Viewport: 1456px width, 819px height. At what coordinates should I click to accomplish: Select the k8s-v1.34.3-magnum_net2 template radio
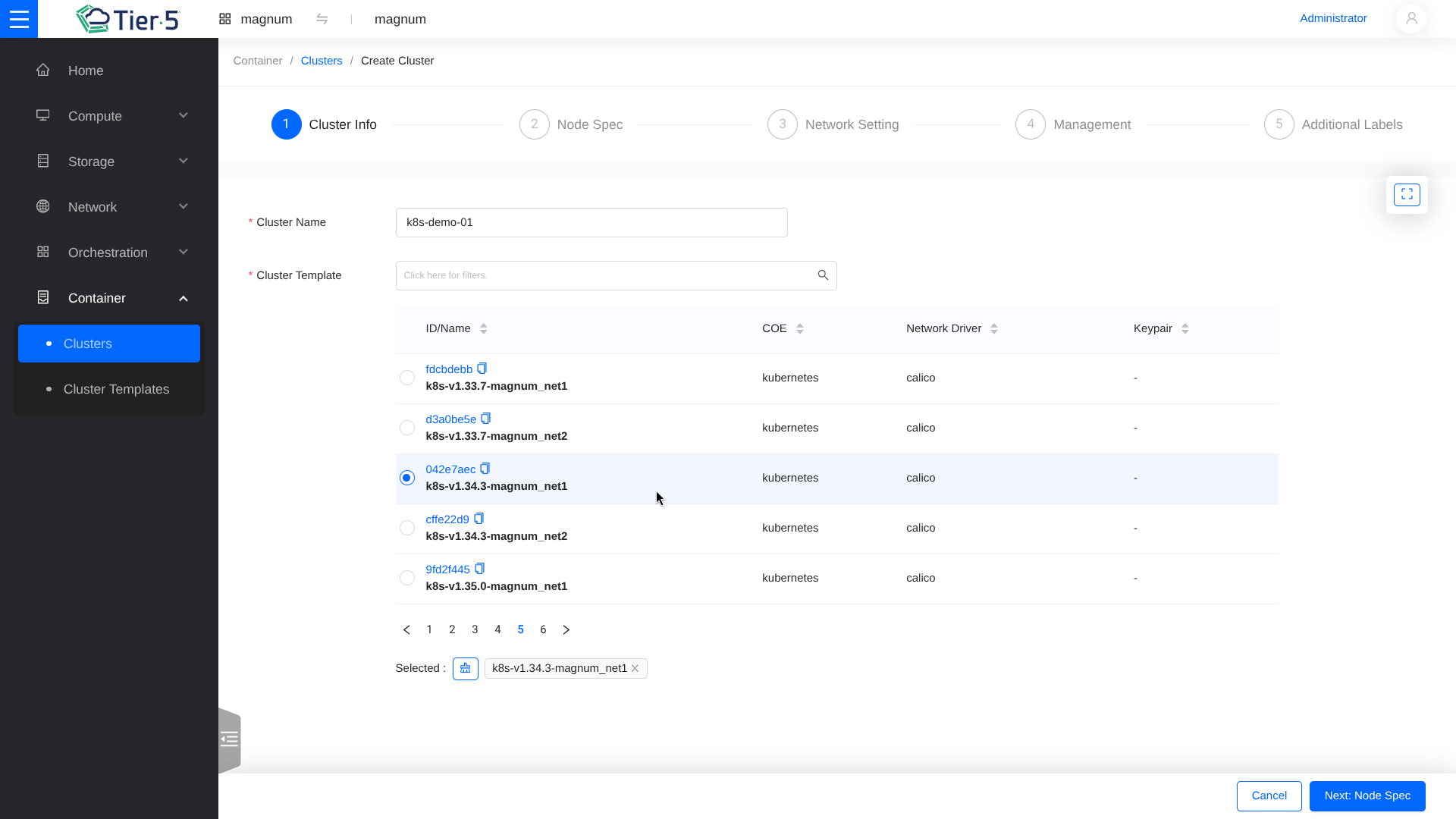407,528
